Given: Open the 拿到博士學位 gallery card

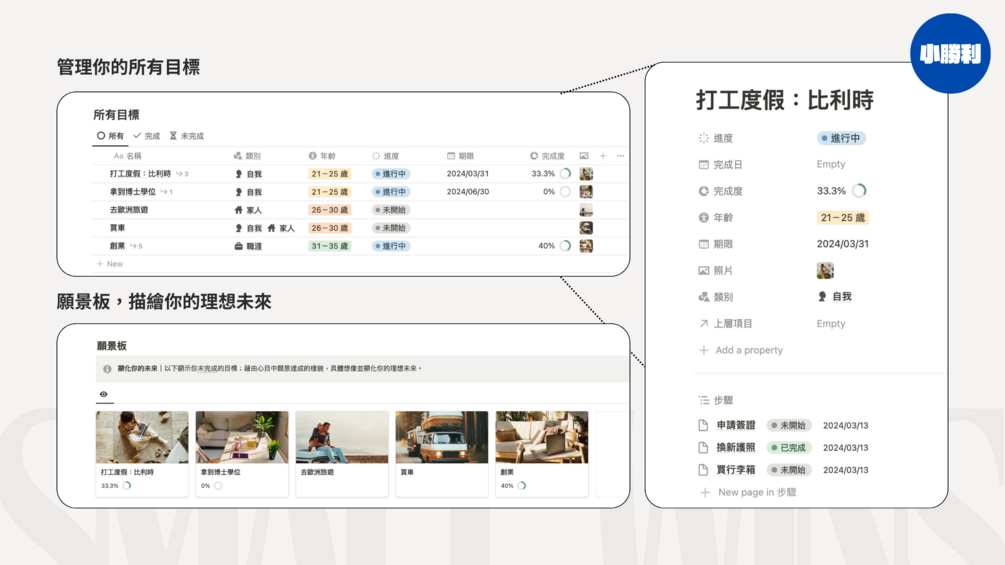Looking at the screenshot, I should (x=242, y=454).
